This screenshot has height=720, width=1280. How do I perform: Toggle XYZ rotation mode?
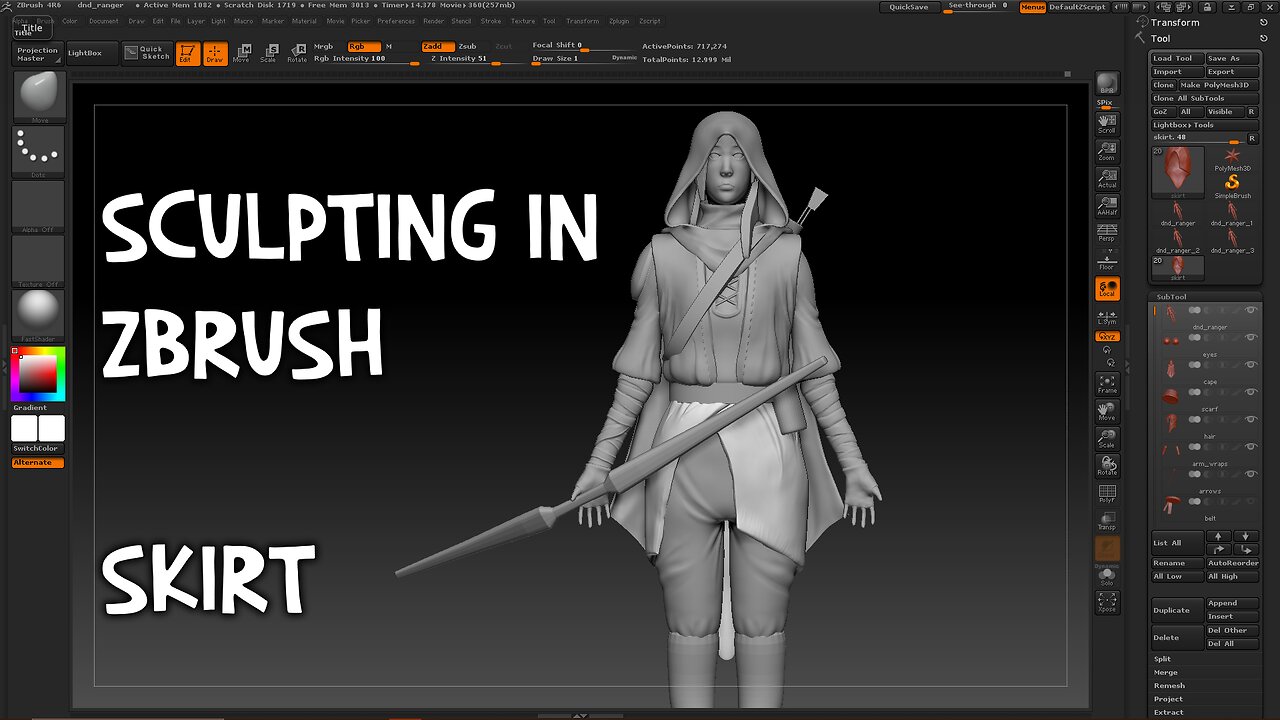click(x=1107, y=337)
